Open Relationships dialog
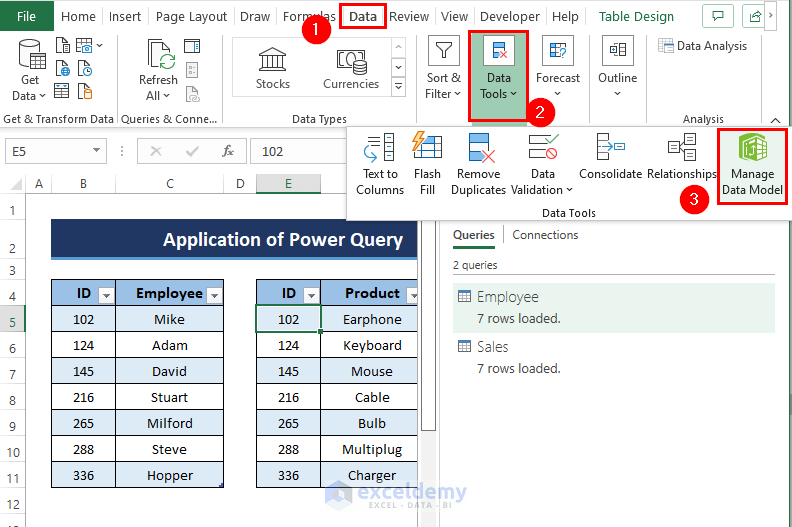 681,158
